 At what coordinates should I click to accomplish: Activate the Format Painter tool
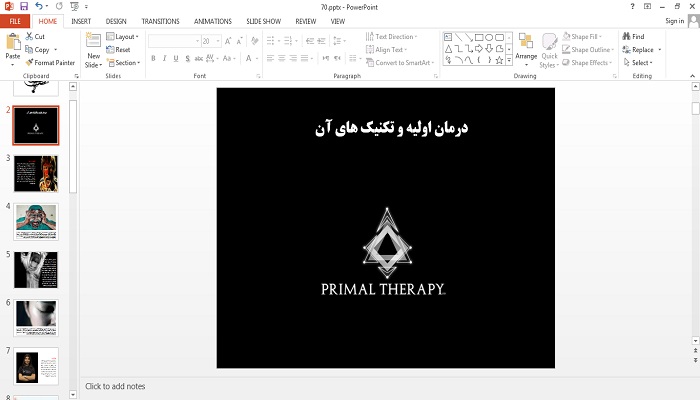pyautogui.click(x=53, y=62)
